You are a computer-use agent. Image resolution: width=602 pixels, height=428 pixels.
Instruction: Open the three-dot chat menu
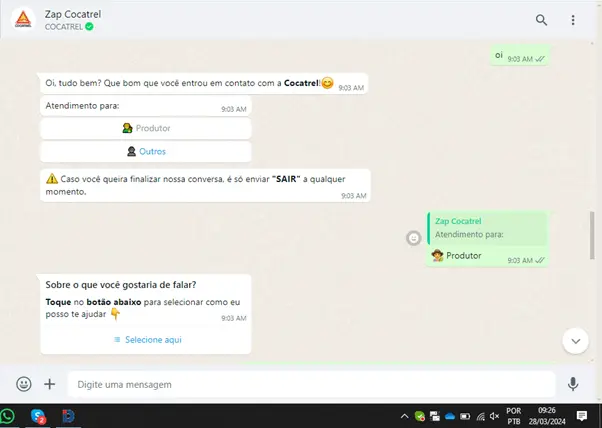pos(573,20)
